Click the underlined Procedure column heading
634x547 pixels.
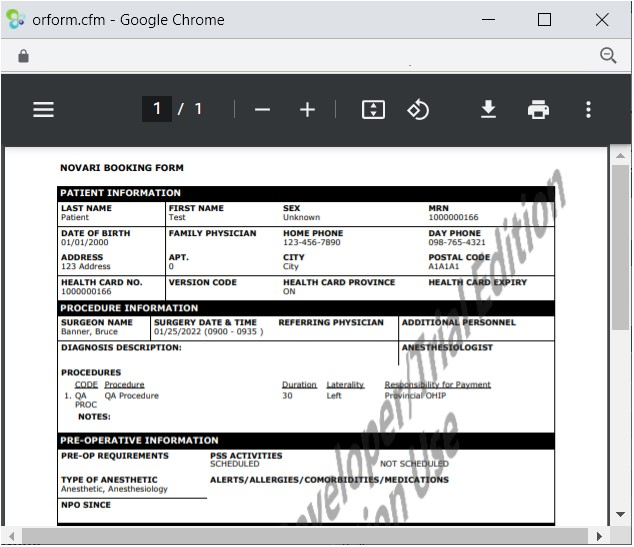(x=124, y=385)
